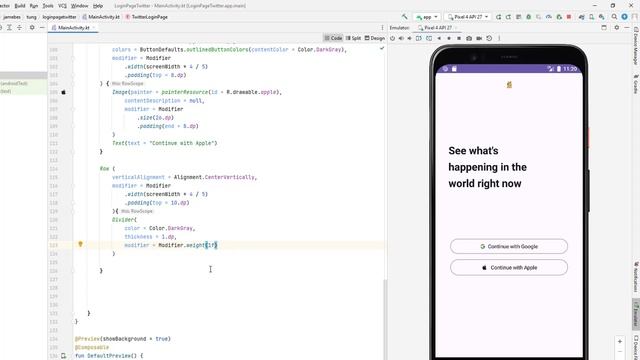Open the Tools menu

tap(48, 6)
